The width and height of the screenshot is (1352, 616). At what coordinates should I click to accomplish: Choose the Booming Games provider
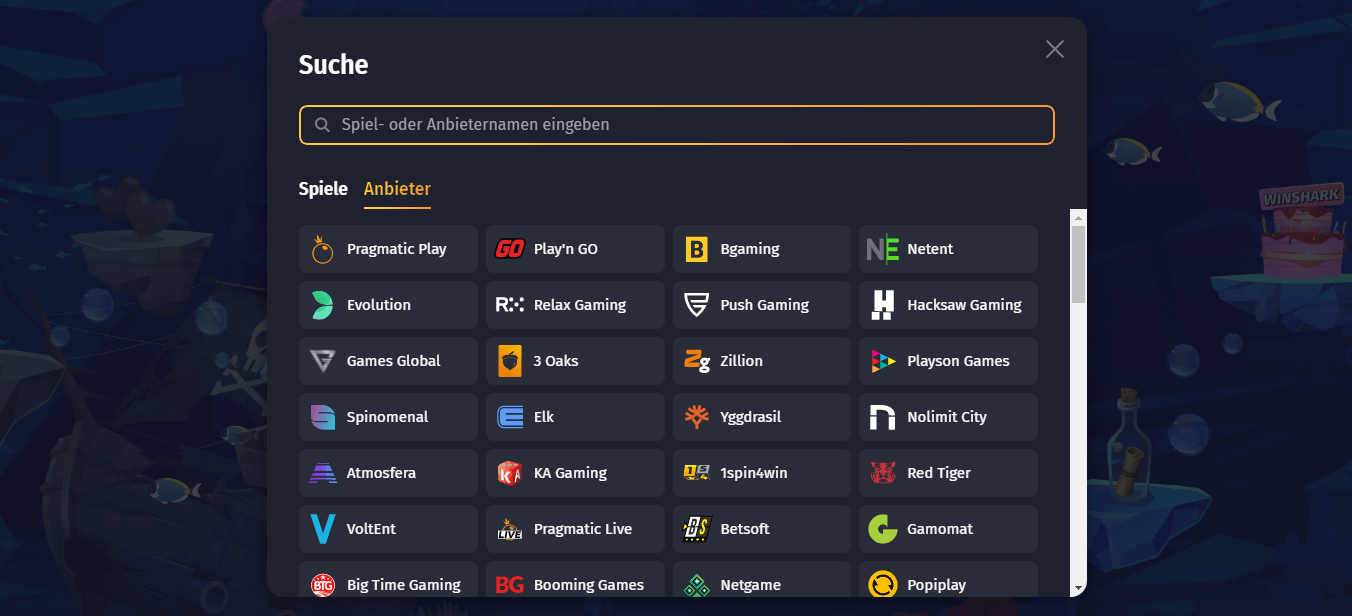tap(575, 580)
